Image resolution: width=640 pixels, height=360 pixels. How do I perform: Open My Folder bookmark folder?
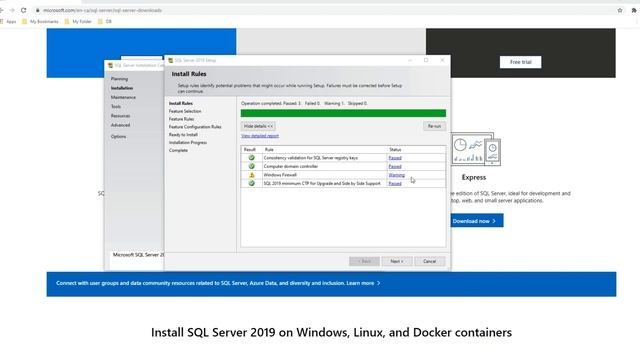coord(78,22)
